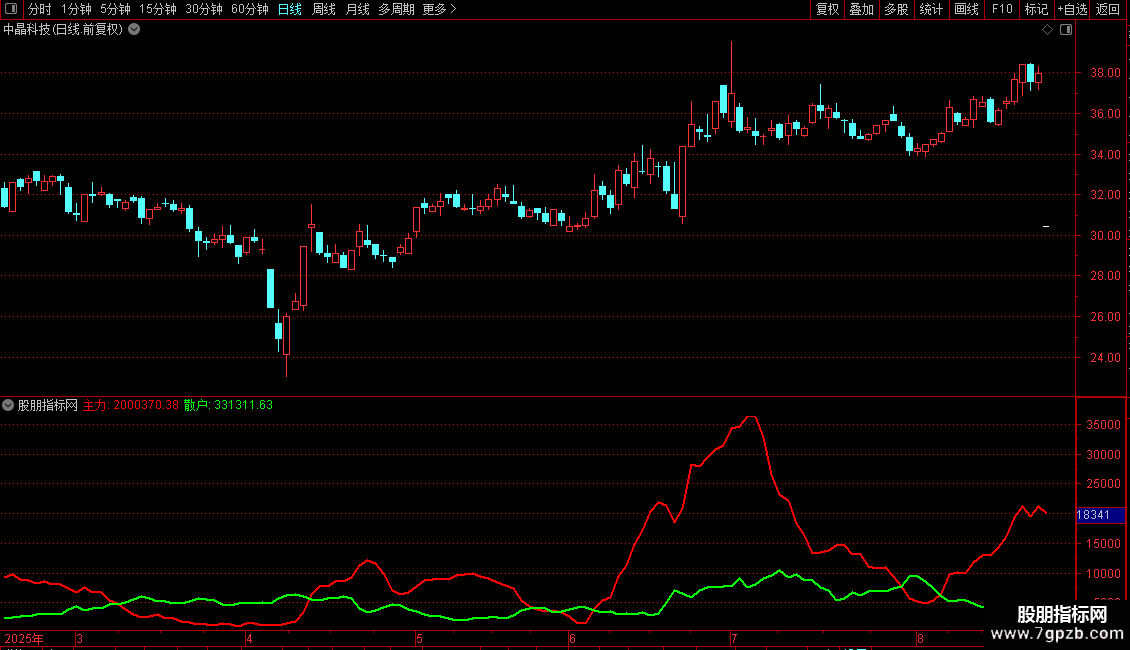Select the 15分钟 period
The width and height of the screenshot is (1130, 650).
click(x=158, y=9)
